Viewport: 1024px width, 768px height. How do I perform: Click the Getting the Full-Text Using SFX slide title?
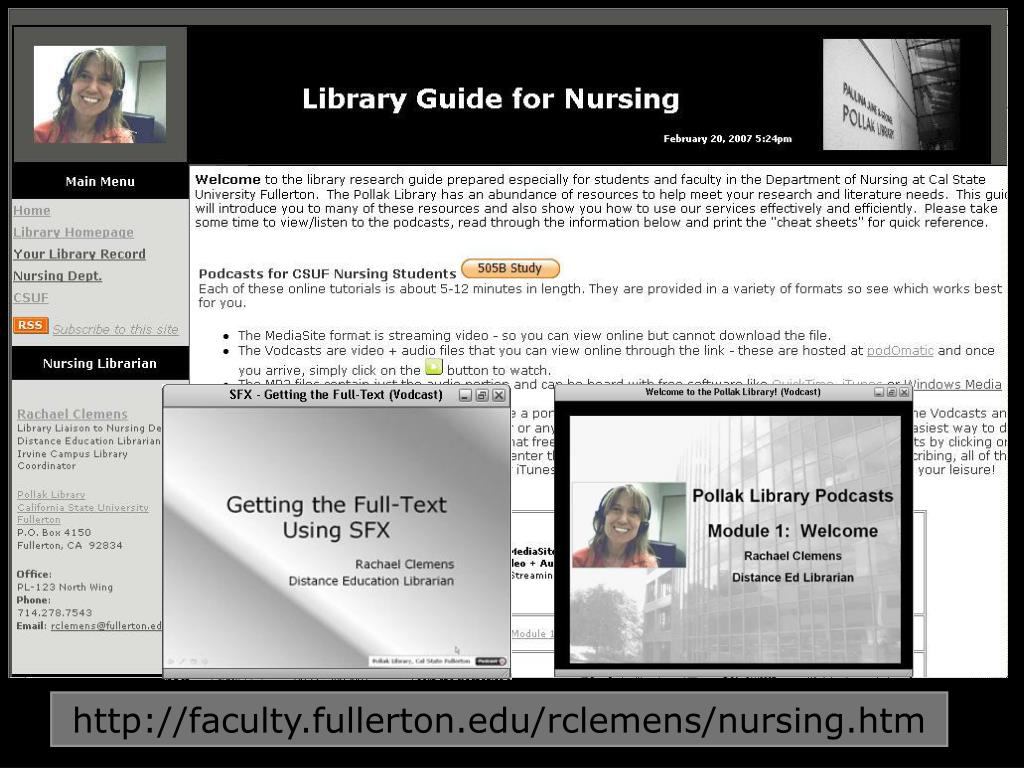[x=336, y=517]
